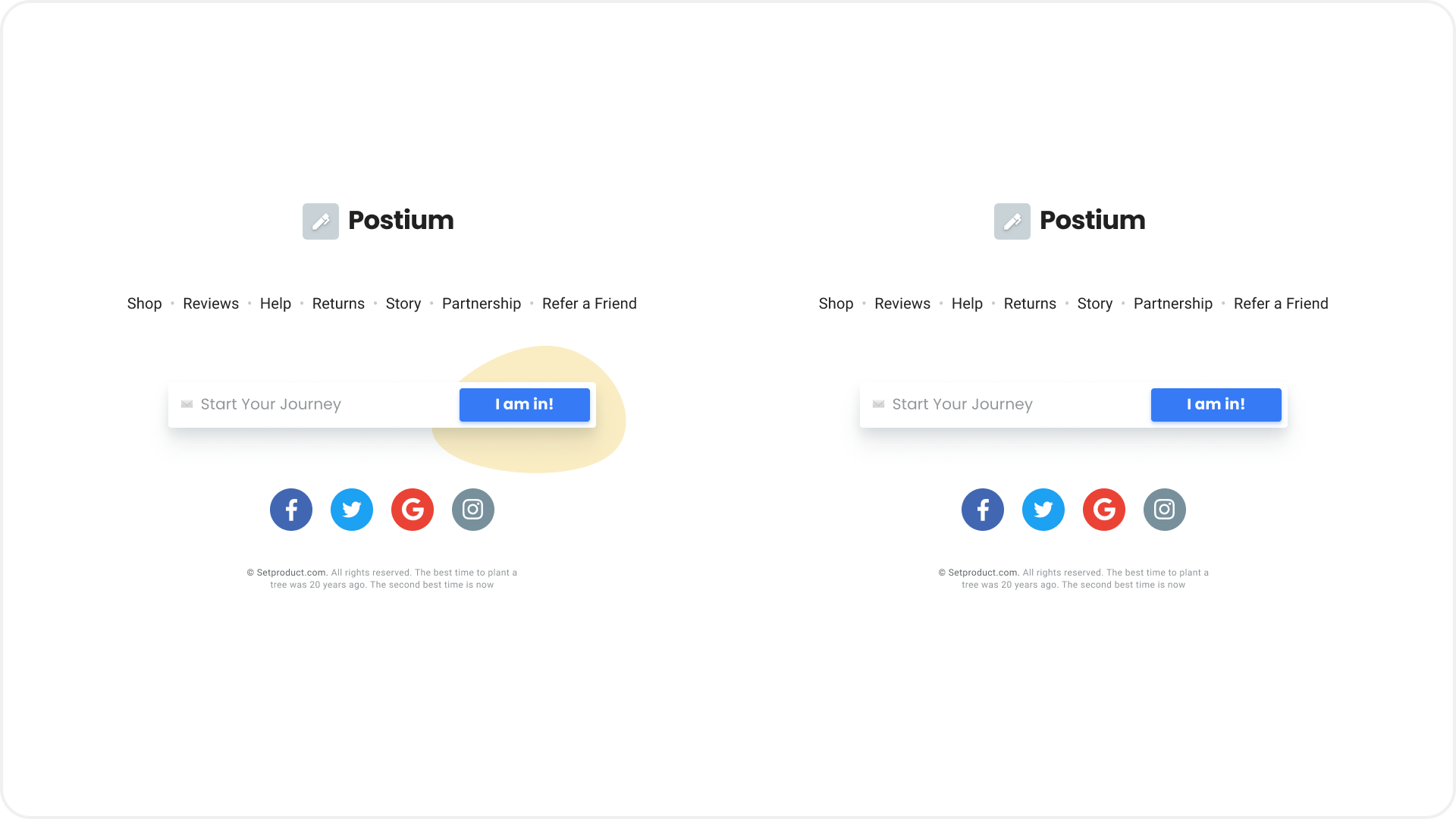
Task: Click the Setproduct.com copyright link on the left
Action: [290, 572]
